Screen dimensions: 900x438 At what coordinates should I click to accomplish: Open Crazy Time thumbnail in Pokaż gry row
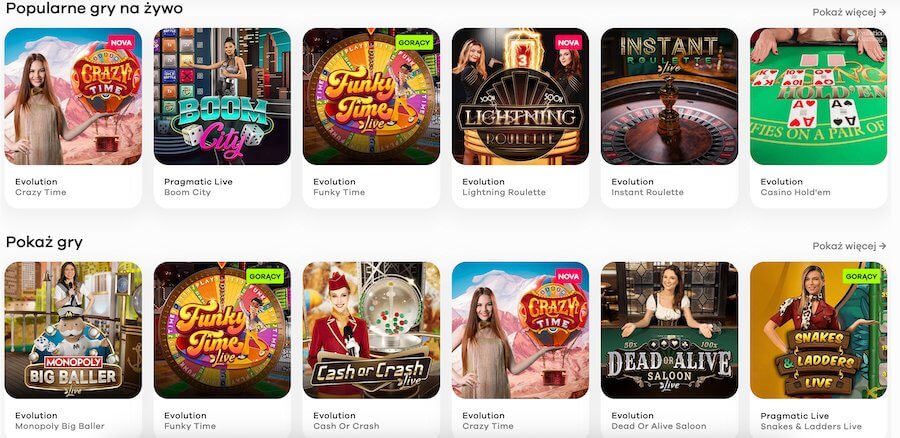[x=521, y=330]
